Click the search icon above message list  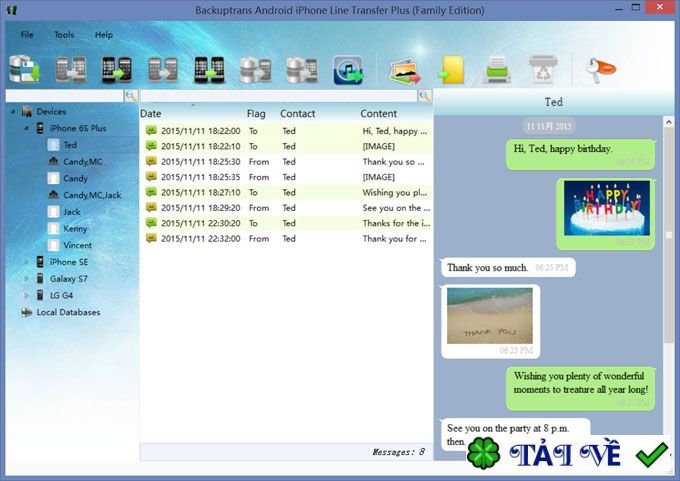click(425, 96)
